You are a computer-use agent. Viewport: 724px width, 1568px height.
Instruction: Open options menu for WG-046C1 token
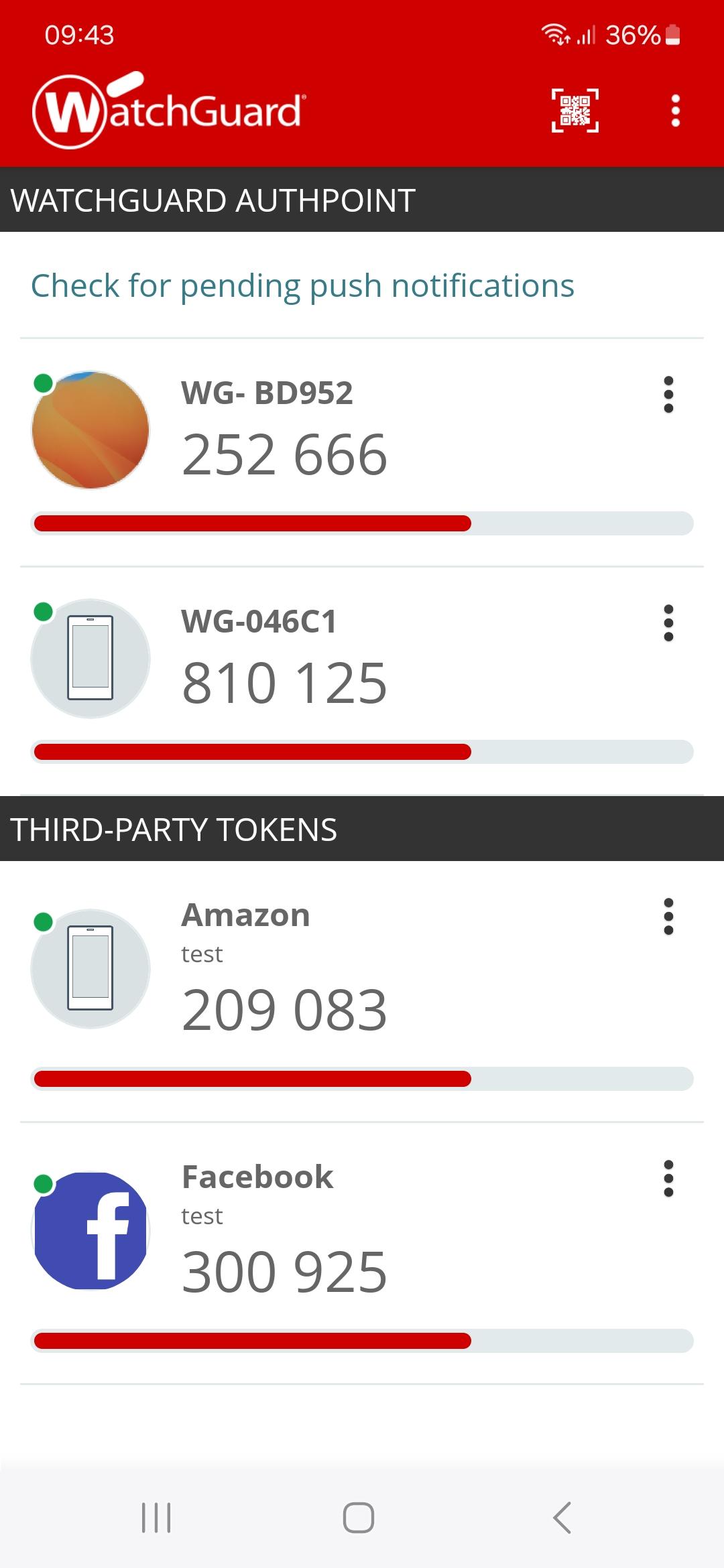(x=668, y=623)
